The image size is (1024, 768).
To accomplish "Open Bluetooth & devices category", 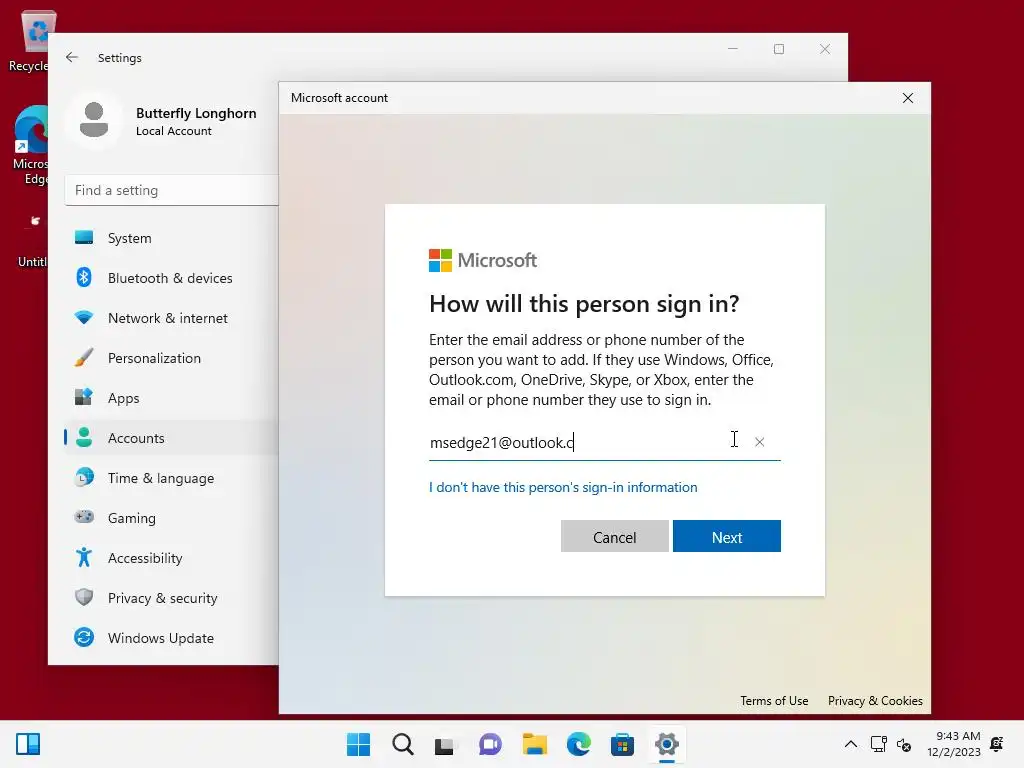I will pos(172,278).
